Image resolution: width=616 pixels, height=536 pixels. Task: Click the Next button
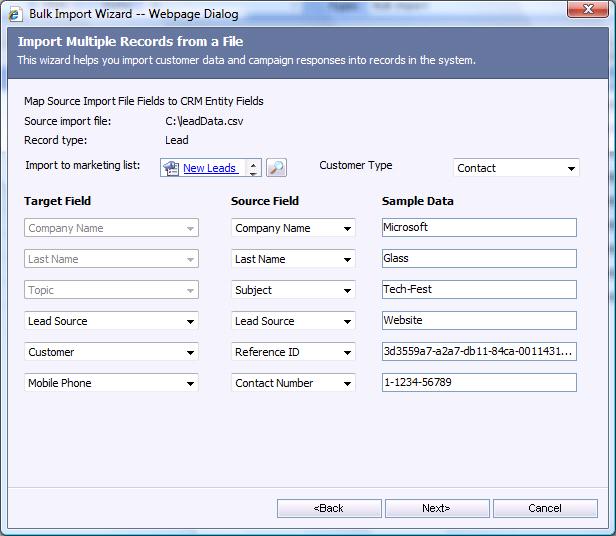click(x=436, y=508)
